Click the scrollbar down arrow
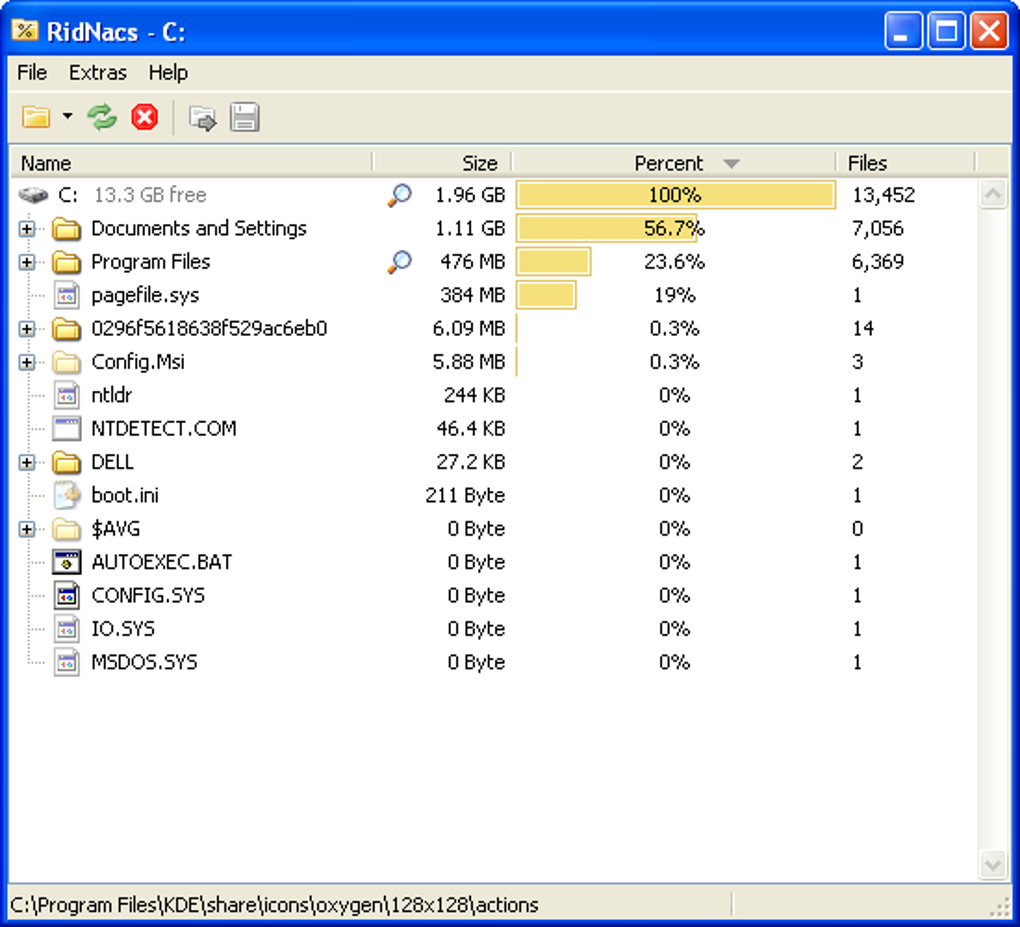Viewport: 1020px width, 927px height. coord(993,865)
